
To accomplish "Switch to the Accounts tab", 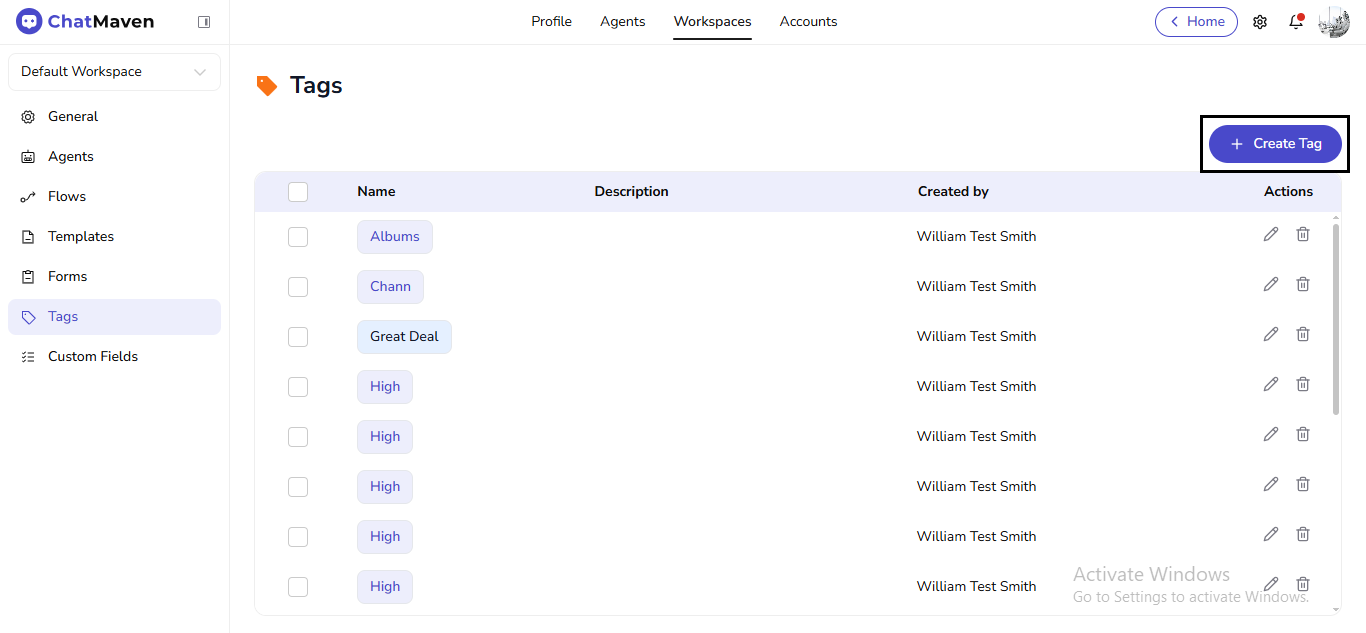I will point(808,22).
